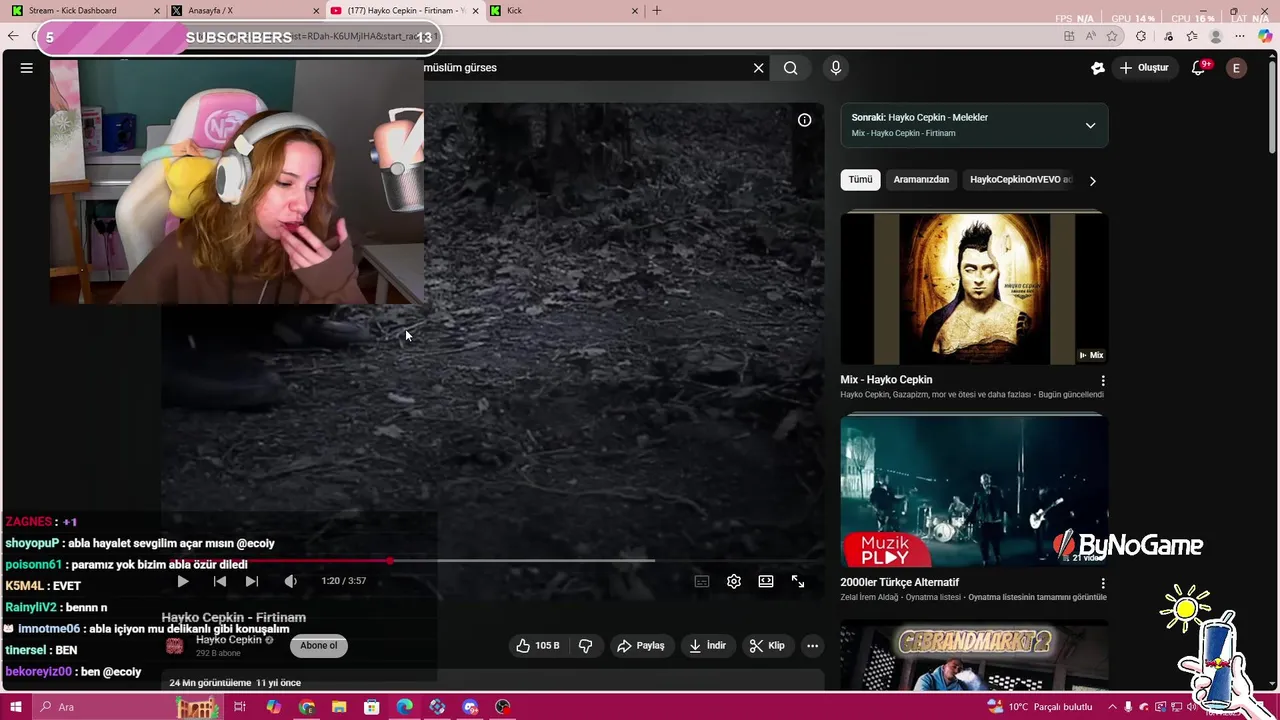Mute the video volume icon
Screen dimensions: 1280x720
(x=290, y=581)
